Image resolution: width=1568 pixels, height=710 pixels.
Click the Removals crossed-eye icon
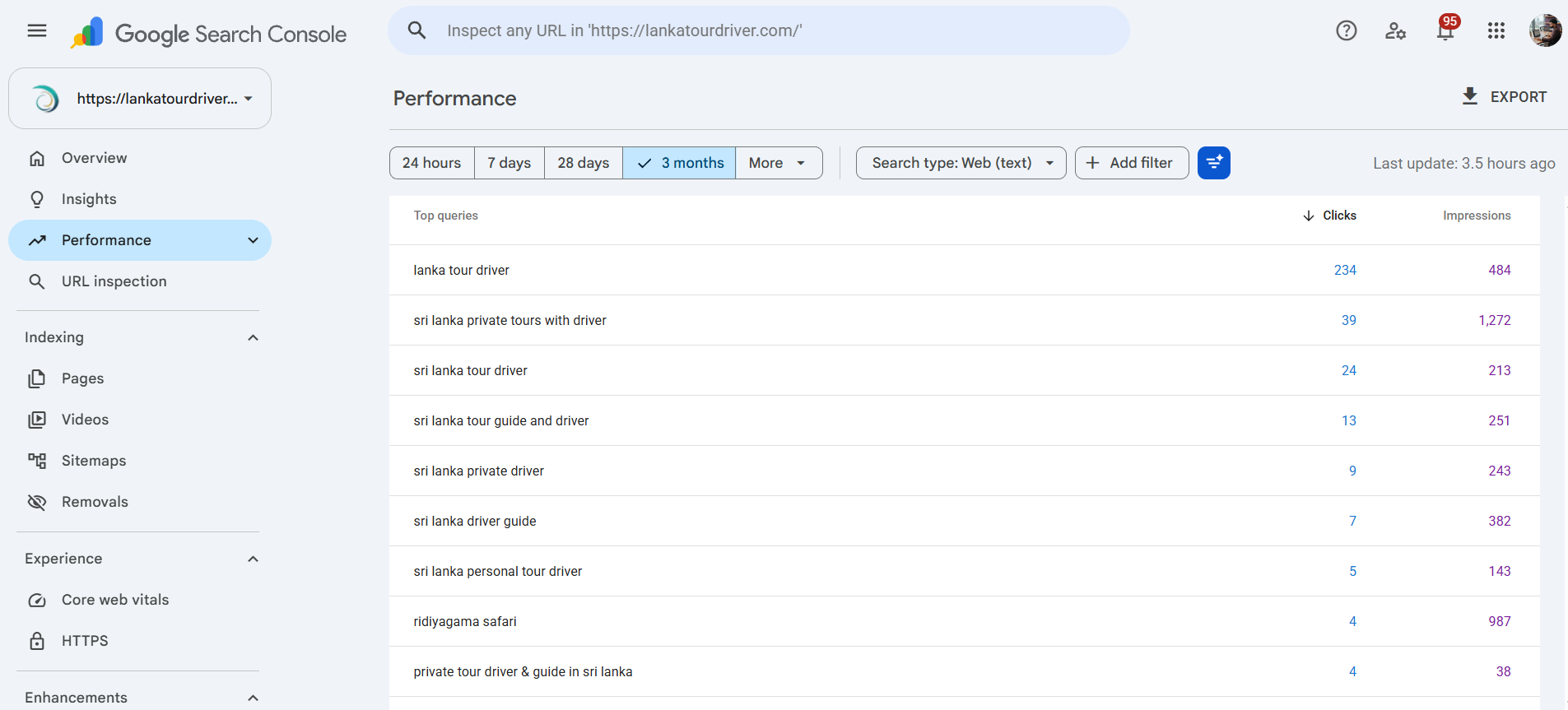pos(37,502)
